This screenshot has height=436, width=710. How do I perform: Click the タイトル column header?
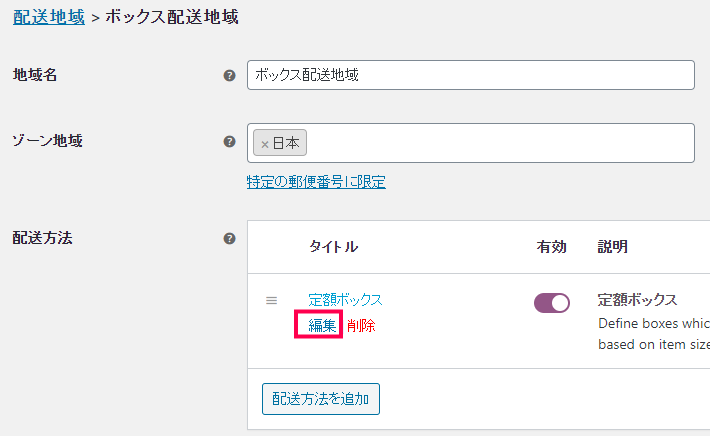click(333, 246)
